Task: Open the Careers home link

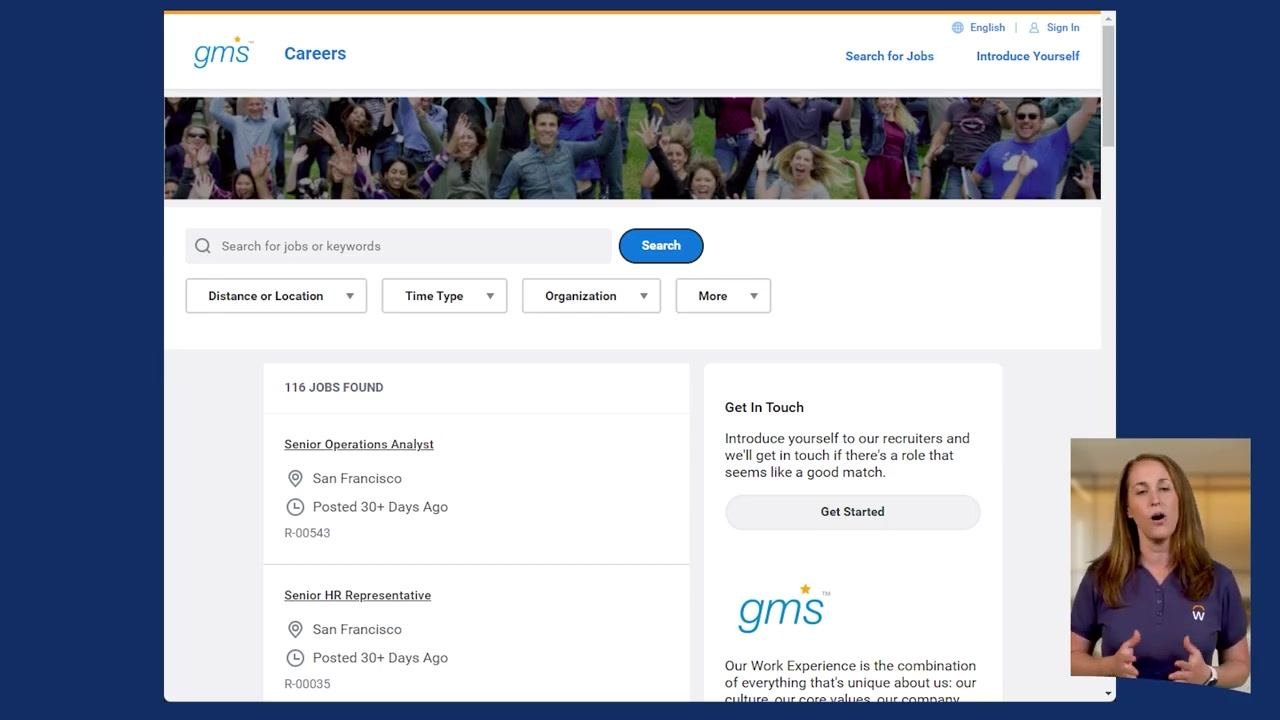Action: pos(315,54)
